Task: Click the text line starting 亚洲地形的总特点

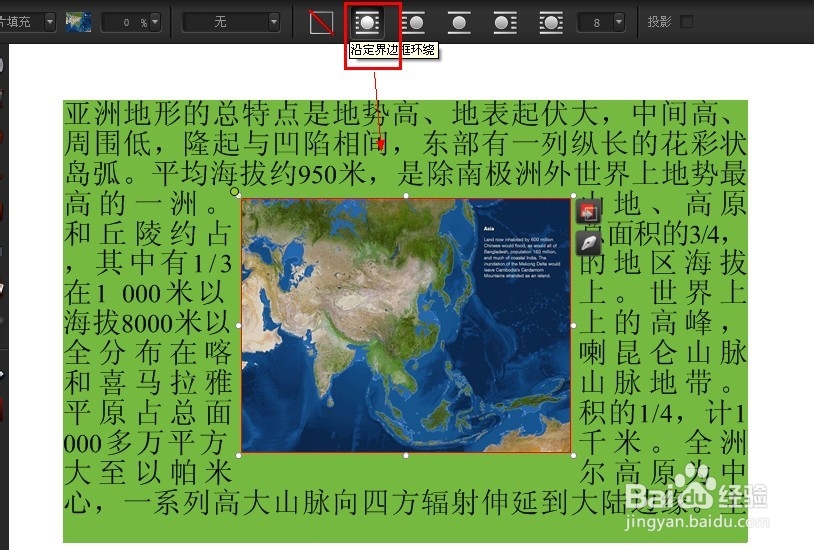Action: [x=405, y=114]
